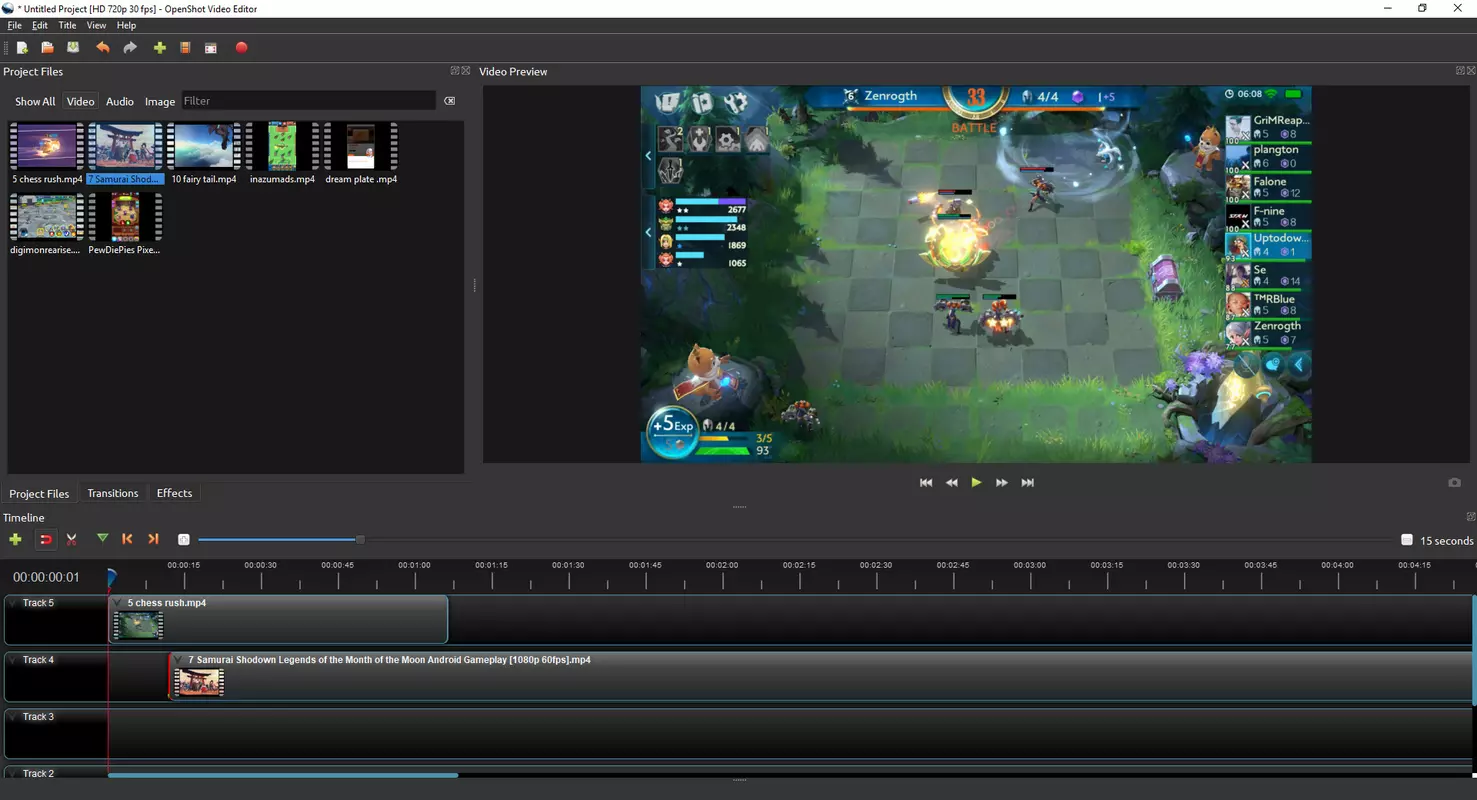Screen dimensions: 1477x800
Task: Adjust the timeline zoom slider handle
Action: pos(360,540)
